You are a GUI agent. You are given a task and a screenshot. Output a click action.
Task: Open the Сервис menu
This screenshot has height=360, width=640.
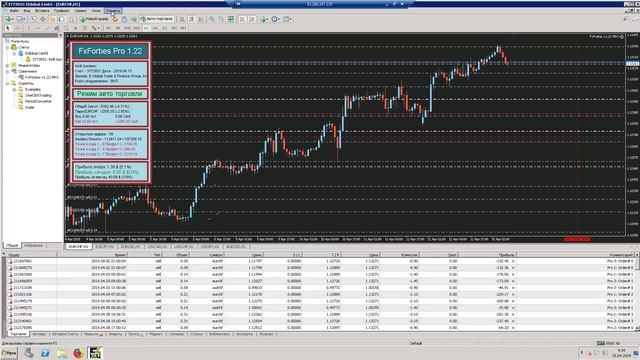click(80, 11)
